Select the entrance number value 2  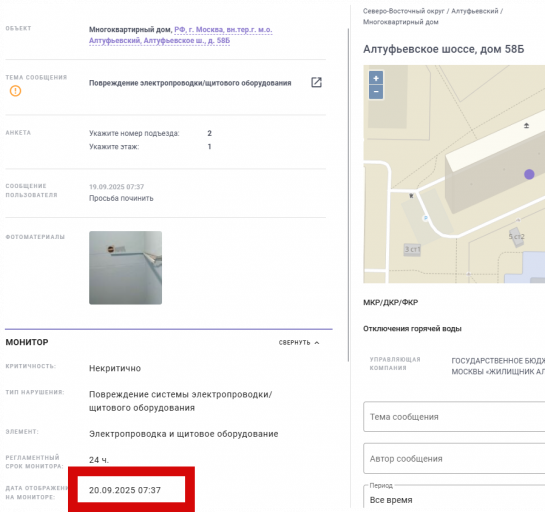click(210, 133)
